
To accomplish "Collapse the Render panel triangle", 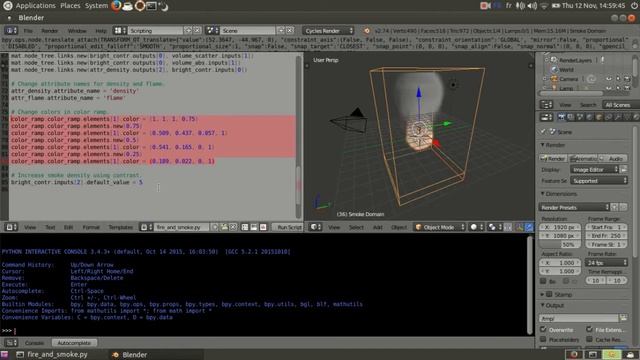I will [x=543, y=145].
